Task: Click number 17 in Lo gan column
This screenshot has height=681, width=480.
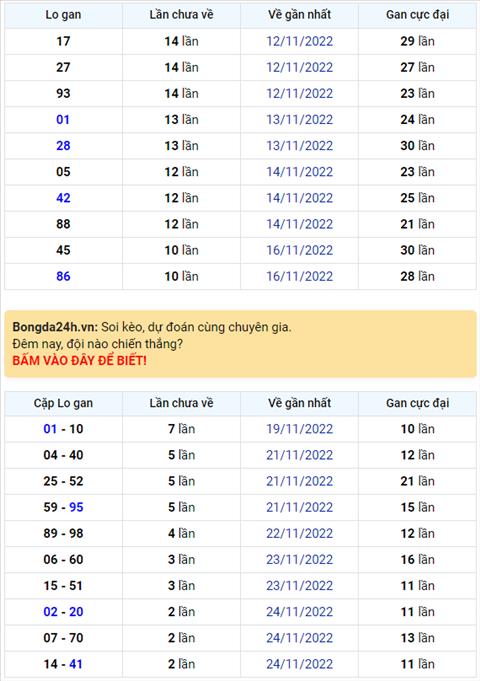Action: point(63,41)
